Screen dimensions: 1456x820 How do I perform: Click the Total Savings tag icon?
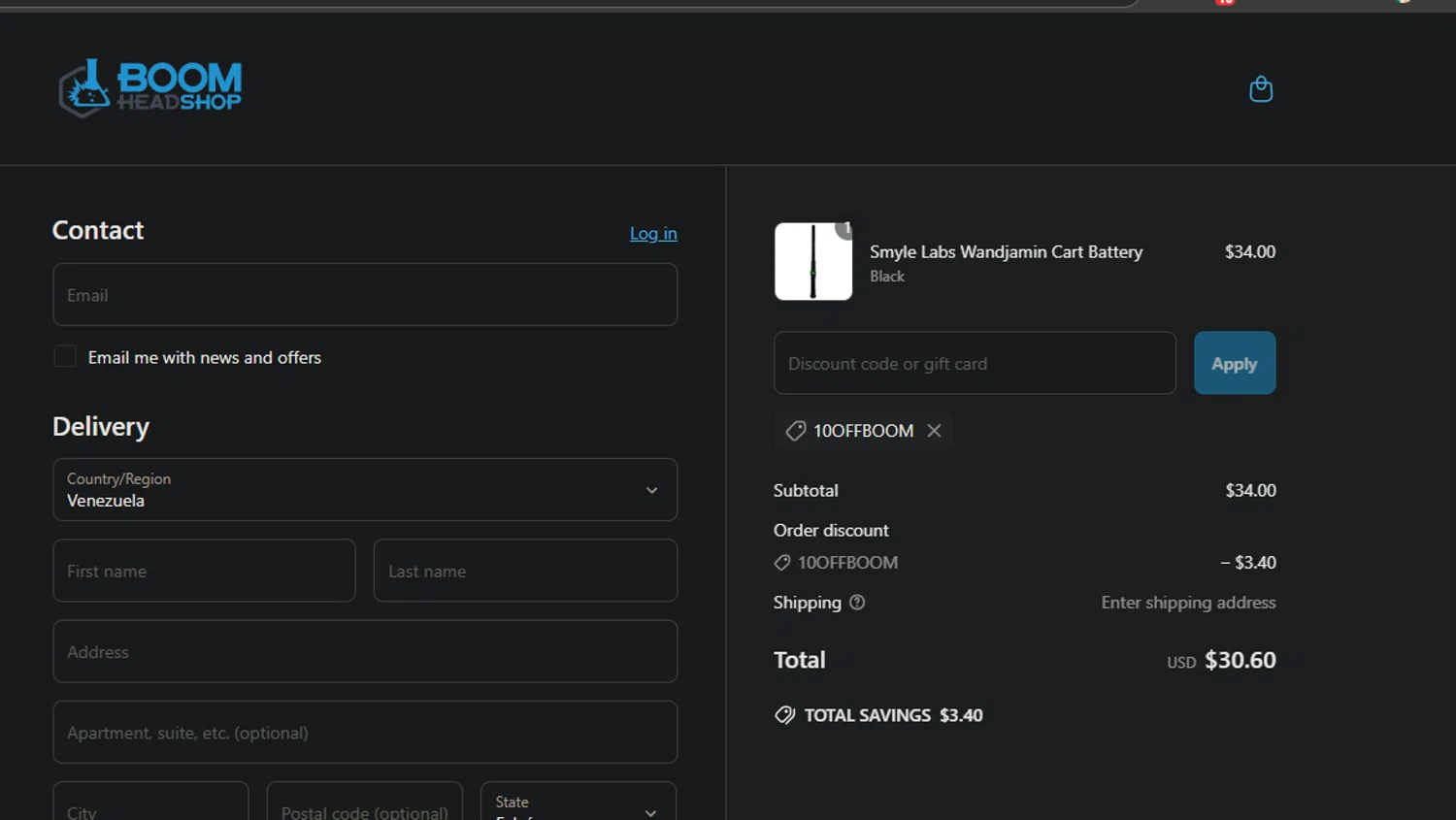pos(785,715)
